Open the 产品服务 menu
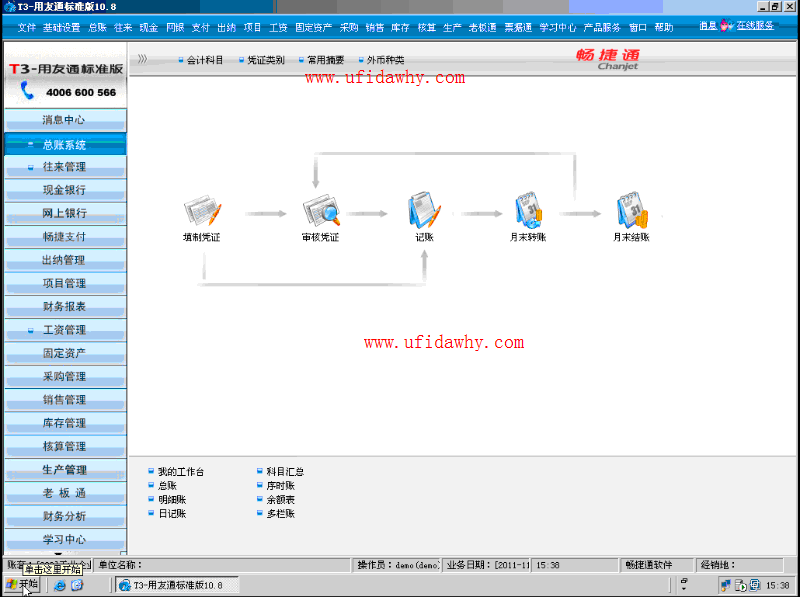The image size is (800, 597). click(602, 28)
